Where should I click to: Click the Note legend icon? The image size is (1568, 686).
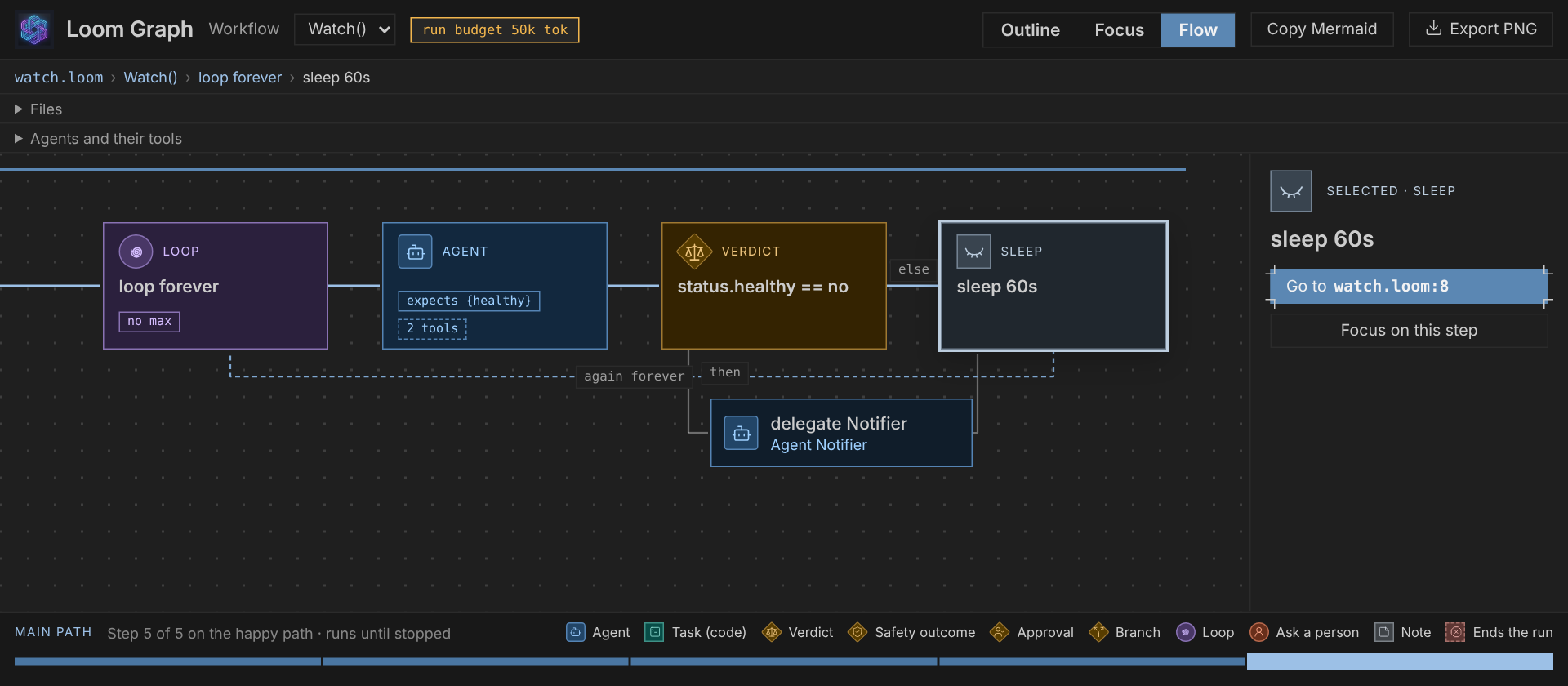pos(1384,632)
